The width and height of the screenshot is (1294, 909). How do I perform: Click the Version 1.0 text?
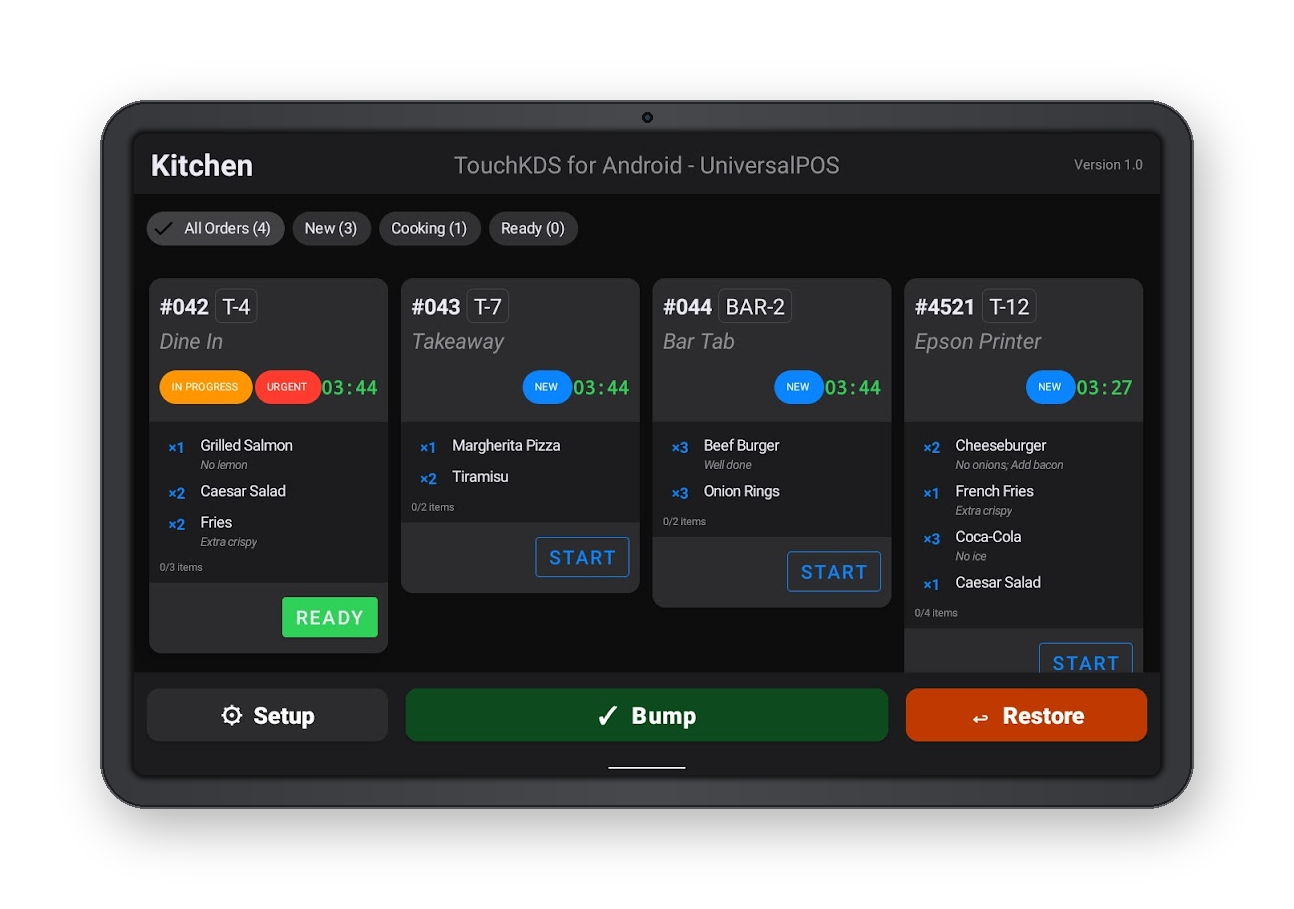point(1108,165)
